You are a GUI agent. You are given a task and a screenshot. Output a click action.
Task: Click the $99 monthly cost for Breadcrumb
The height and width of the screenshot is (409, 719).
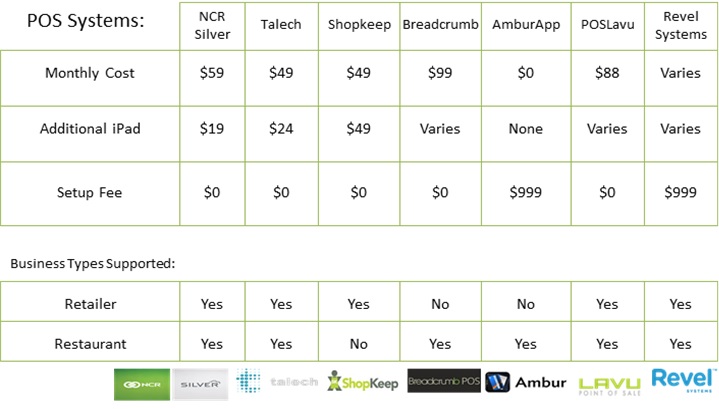click(440, 73)
